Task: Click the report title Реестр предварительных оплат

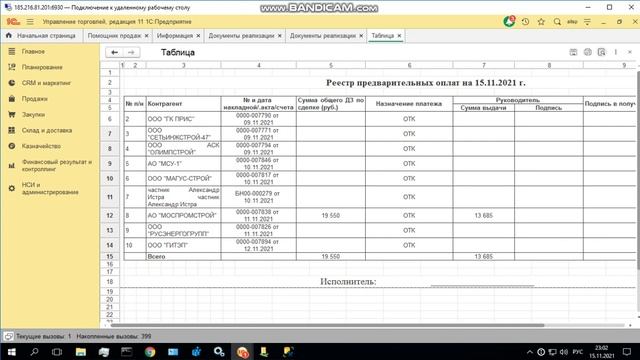Action: coord(426,83)
